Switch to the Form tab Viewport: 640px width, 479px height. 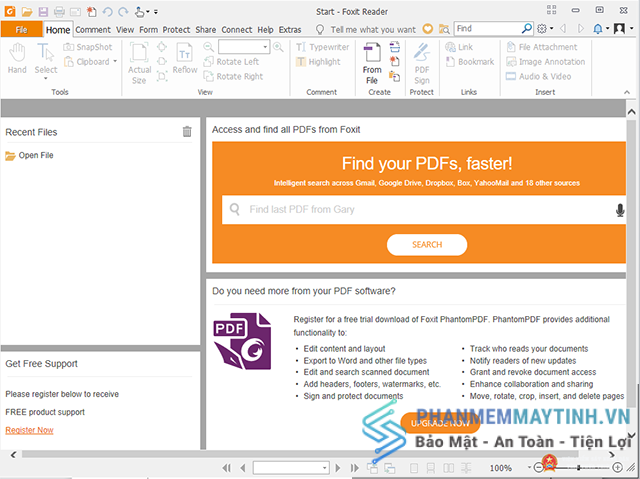pos(149,29)
